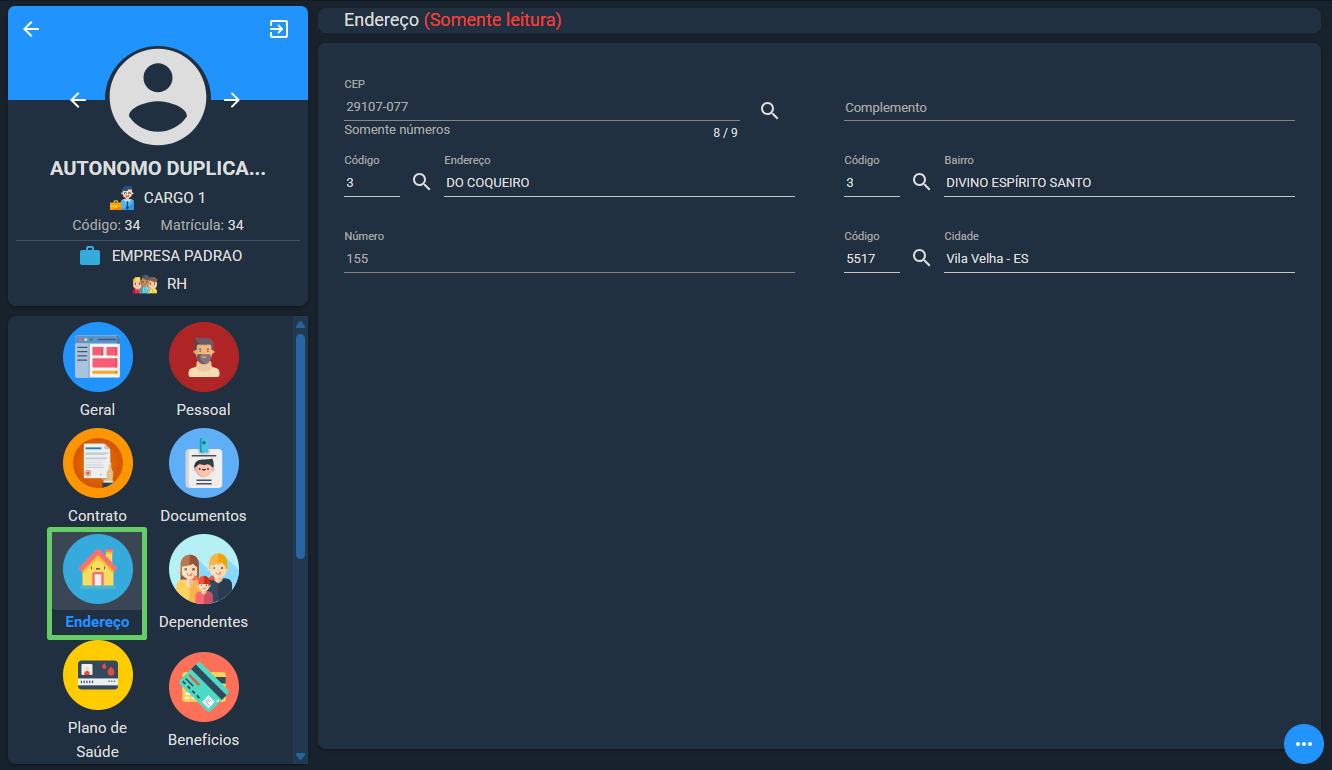
Task: Open the Dependentes section icon
Action: [204, 569]
